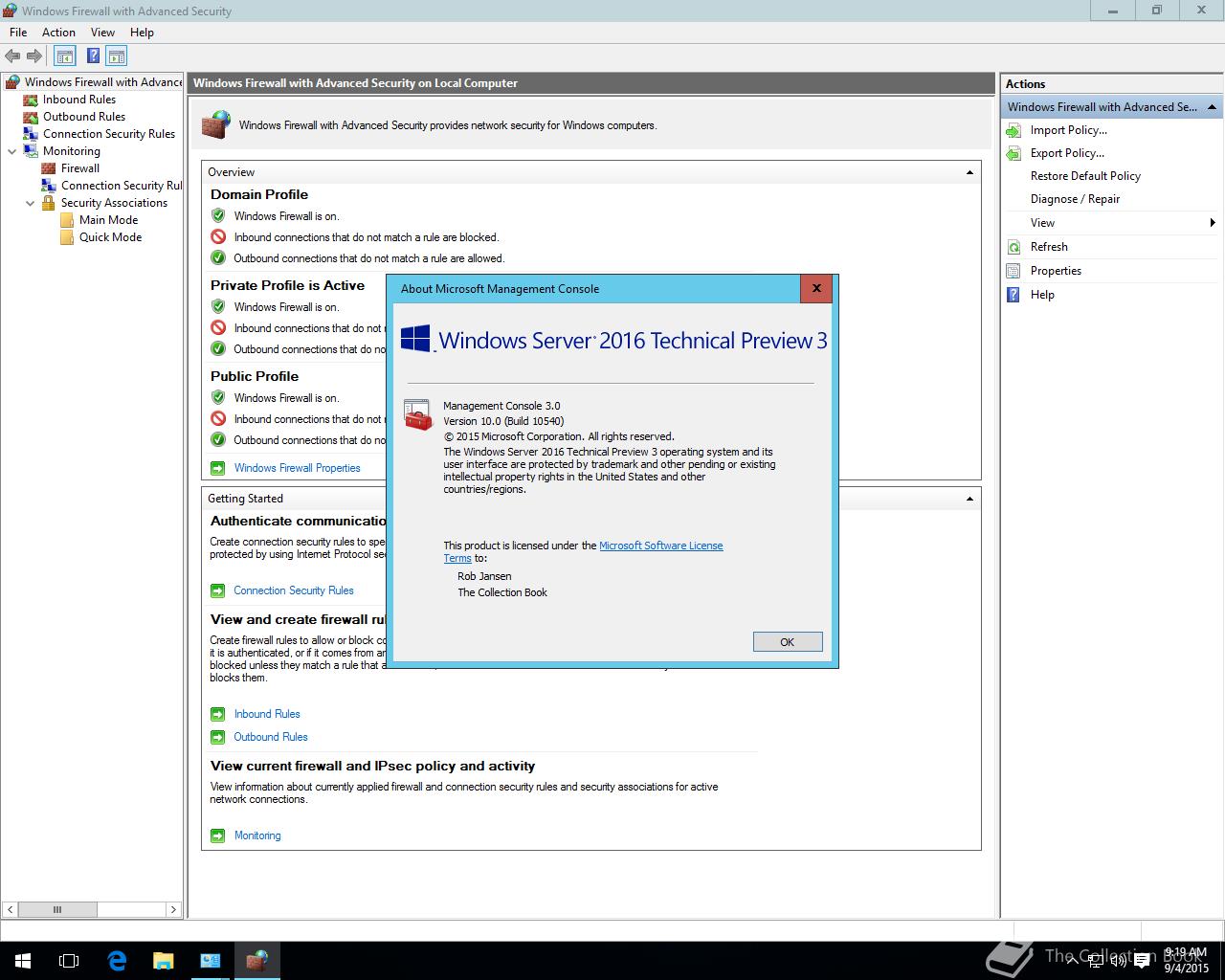Click the console tree scroll left arrow
Screen dimensions: 1225x980
[x=11, y=909]
